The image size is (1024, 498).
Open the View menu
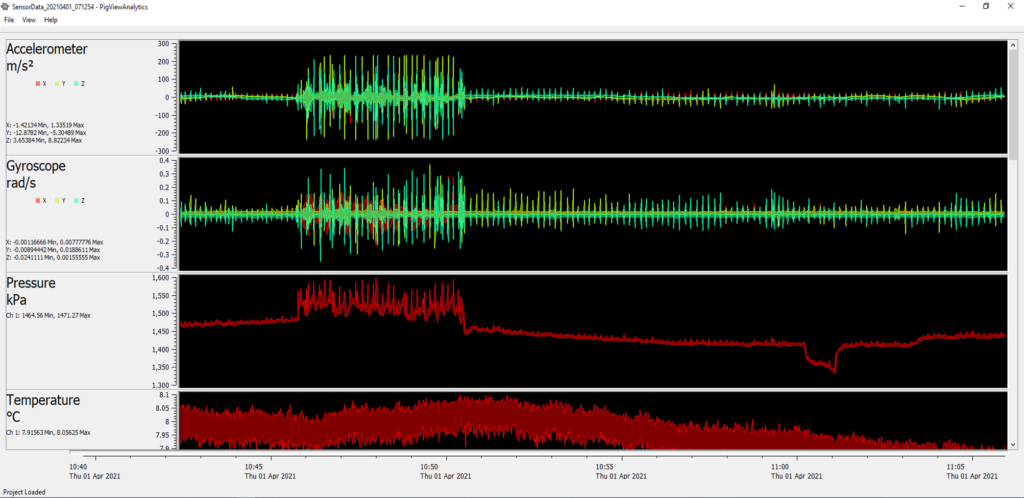pos(29,20)
